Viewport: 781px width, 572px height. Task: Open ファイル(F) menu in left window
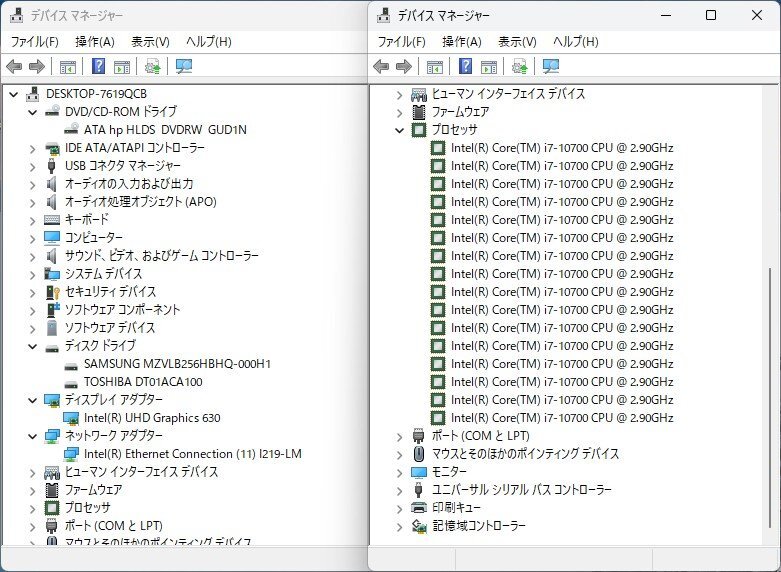pyautogui.click(x=34, y=42)
